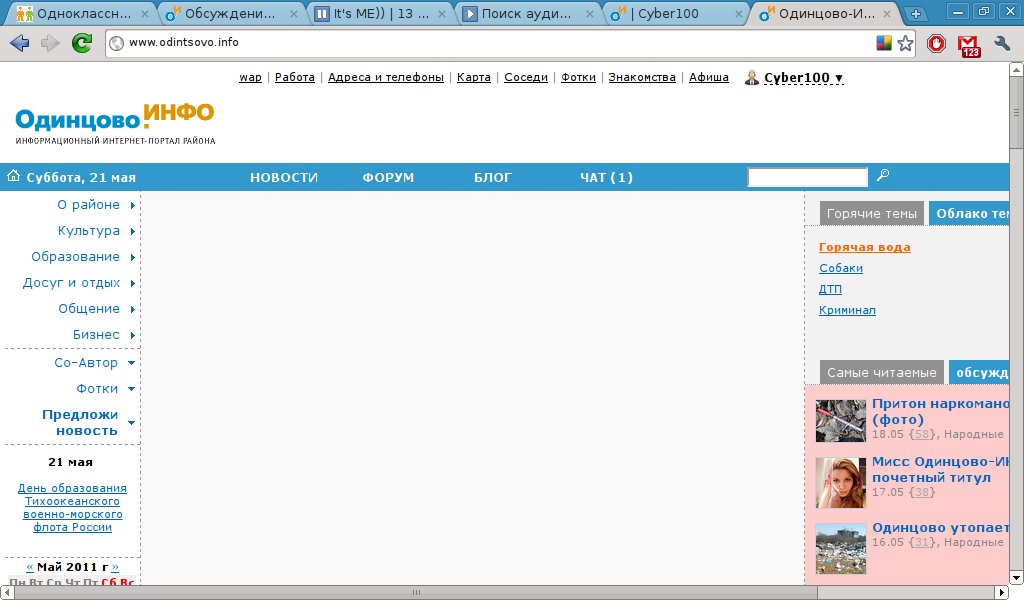Select the обсуждаемые tab

979,372
